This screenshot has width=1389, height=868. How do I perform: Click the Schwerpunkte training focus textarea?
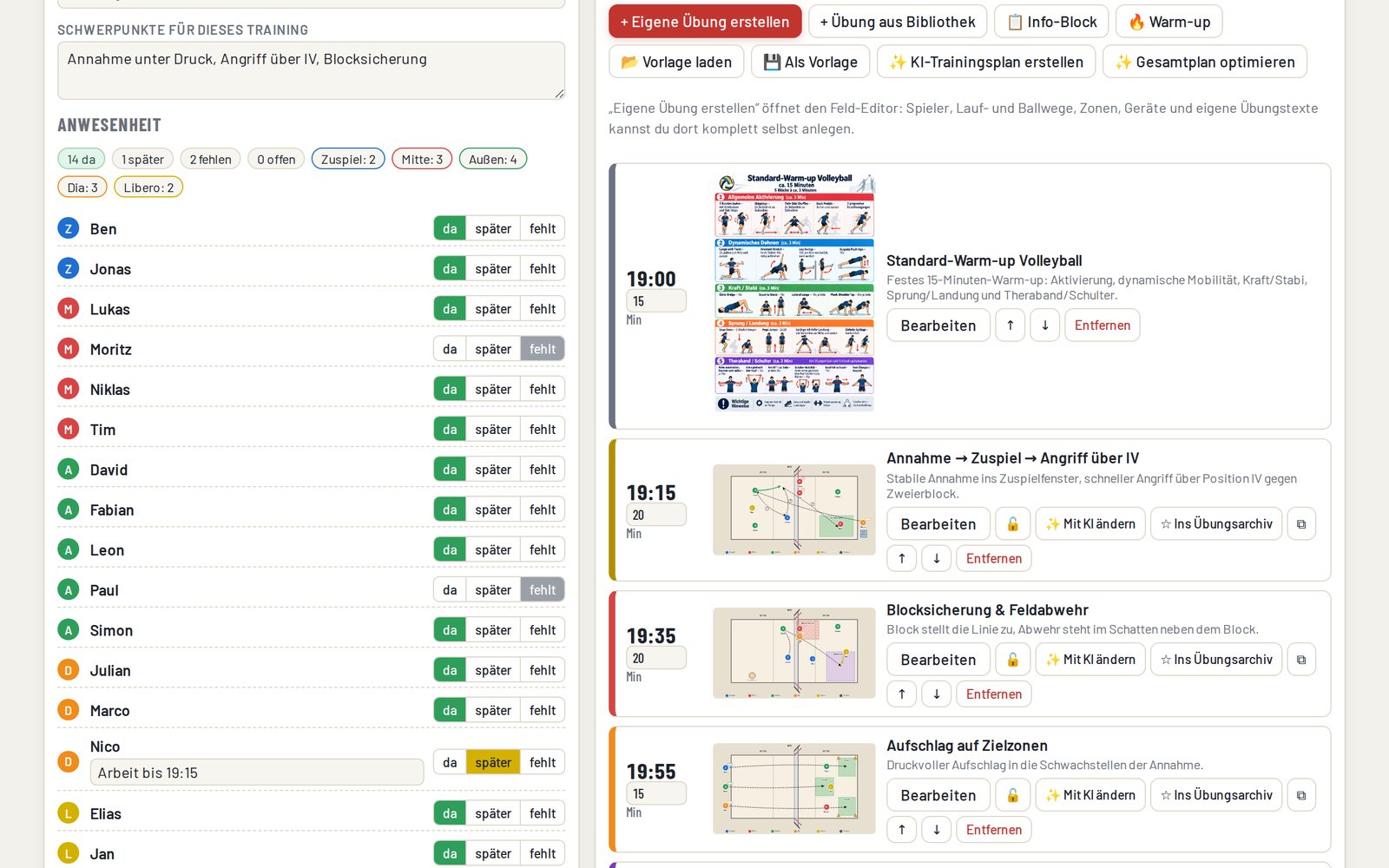coord(311,70)
